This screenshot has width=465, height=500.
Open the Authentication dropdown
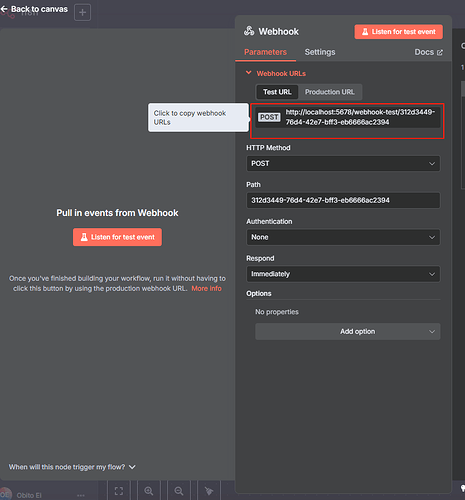pyautogui.click(x=343, y=237)
